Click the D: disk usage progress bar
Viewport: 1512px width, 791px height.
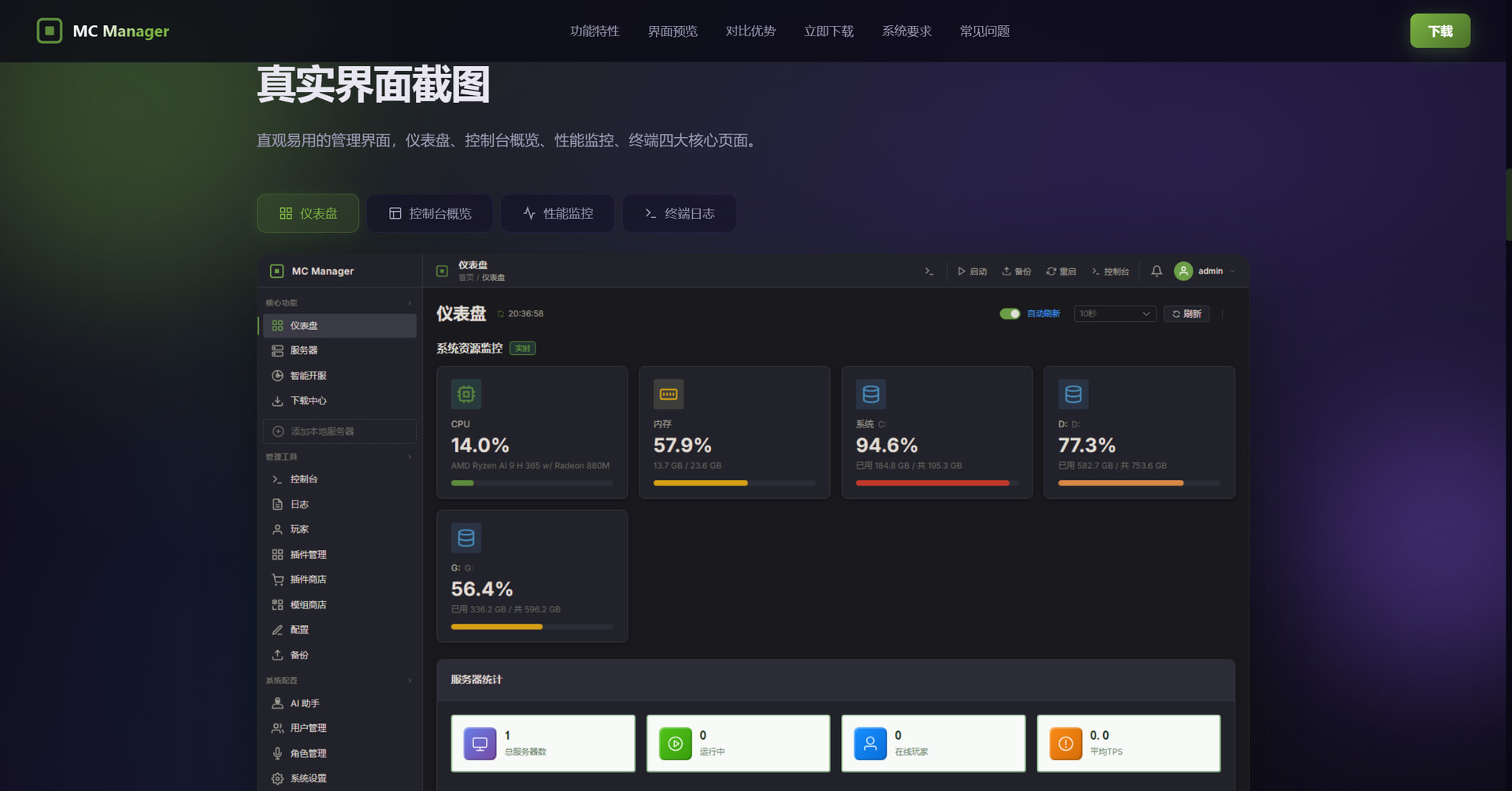click(x=1139, y=483)
